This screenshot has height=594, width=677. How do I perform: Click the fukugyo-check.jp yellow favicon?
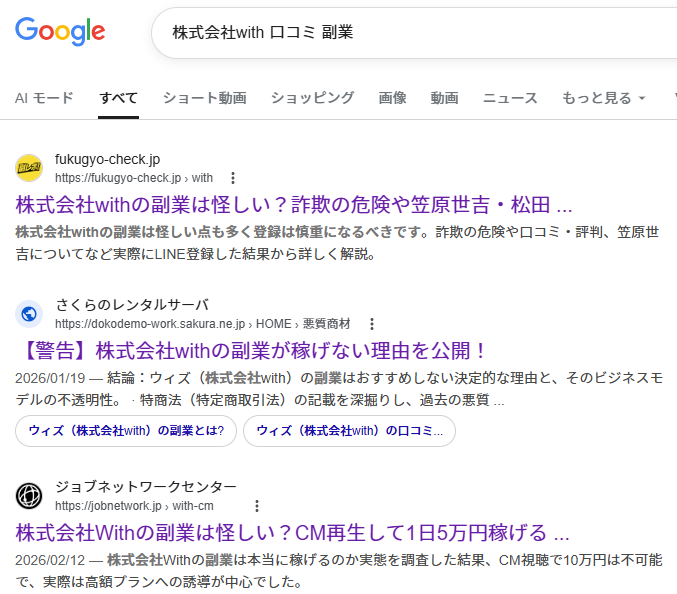(29, 168)
